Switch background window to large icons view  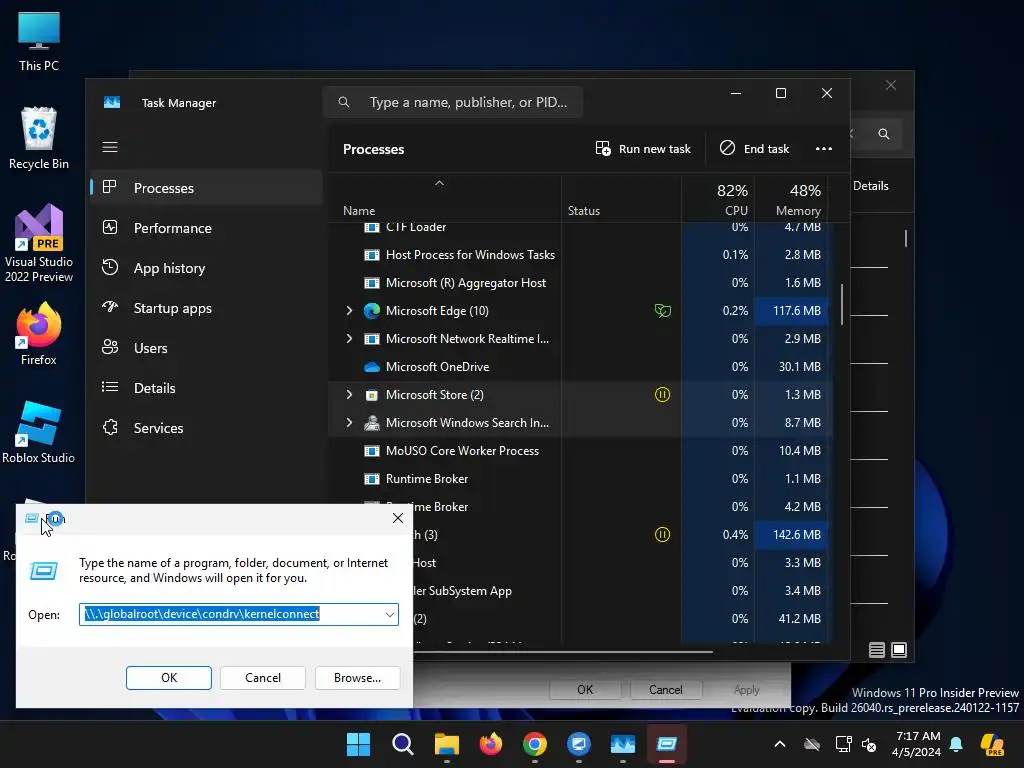click(x=899, y=650)
